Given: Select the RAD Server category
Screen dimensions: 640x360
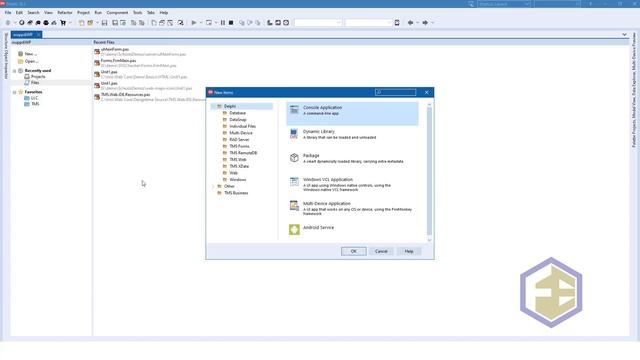Looking at the screenshot, I should point(239,140).
